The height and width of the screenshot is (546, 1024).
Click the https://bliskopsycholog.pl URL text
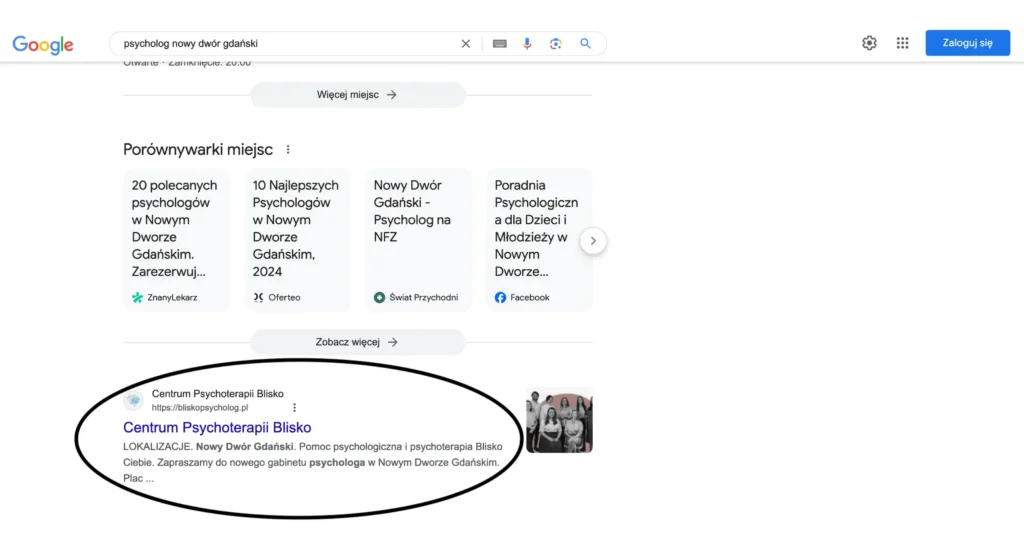click(x=200, y=408)
